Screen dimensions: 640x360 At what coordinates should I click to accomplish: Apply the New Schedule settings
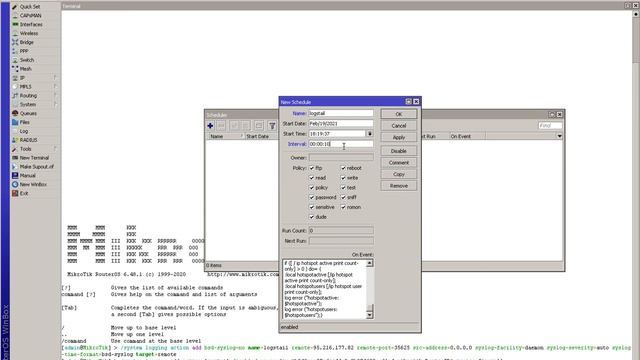click(399, 138)
